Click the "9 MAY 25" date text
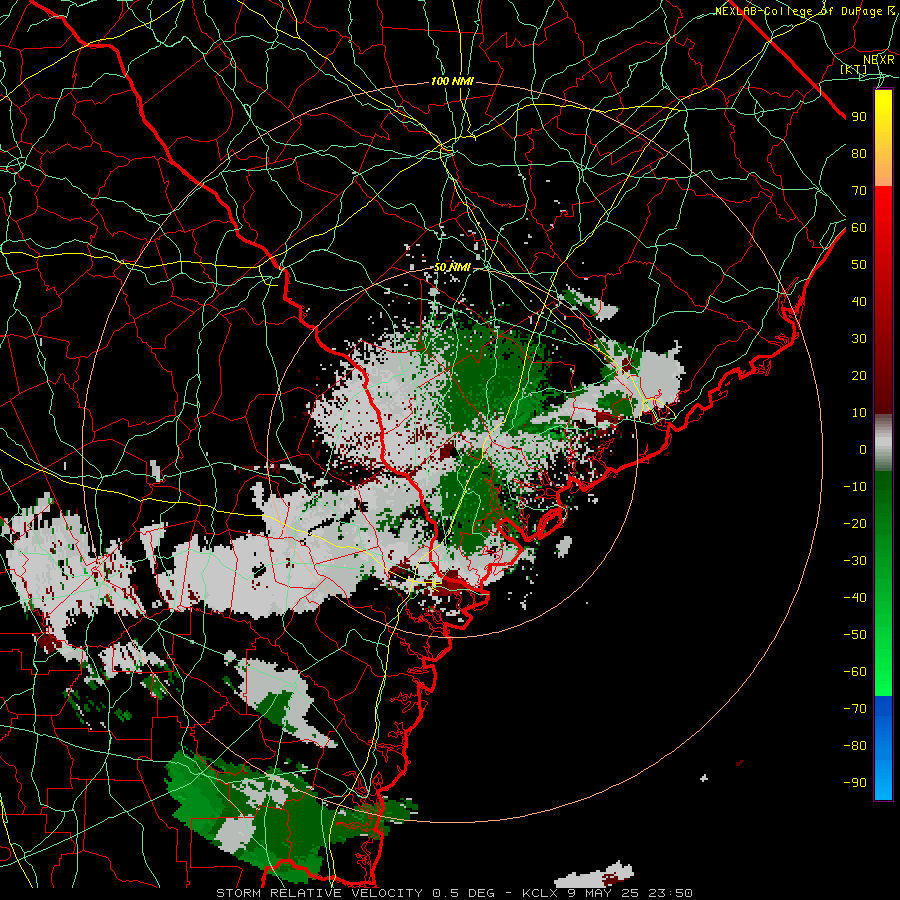The height and width of the screenshot is (900, 900). click(604, 893)
